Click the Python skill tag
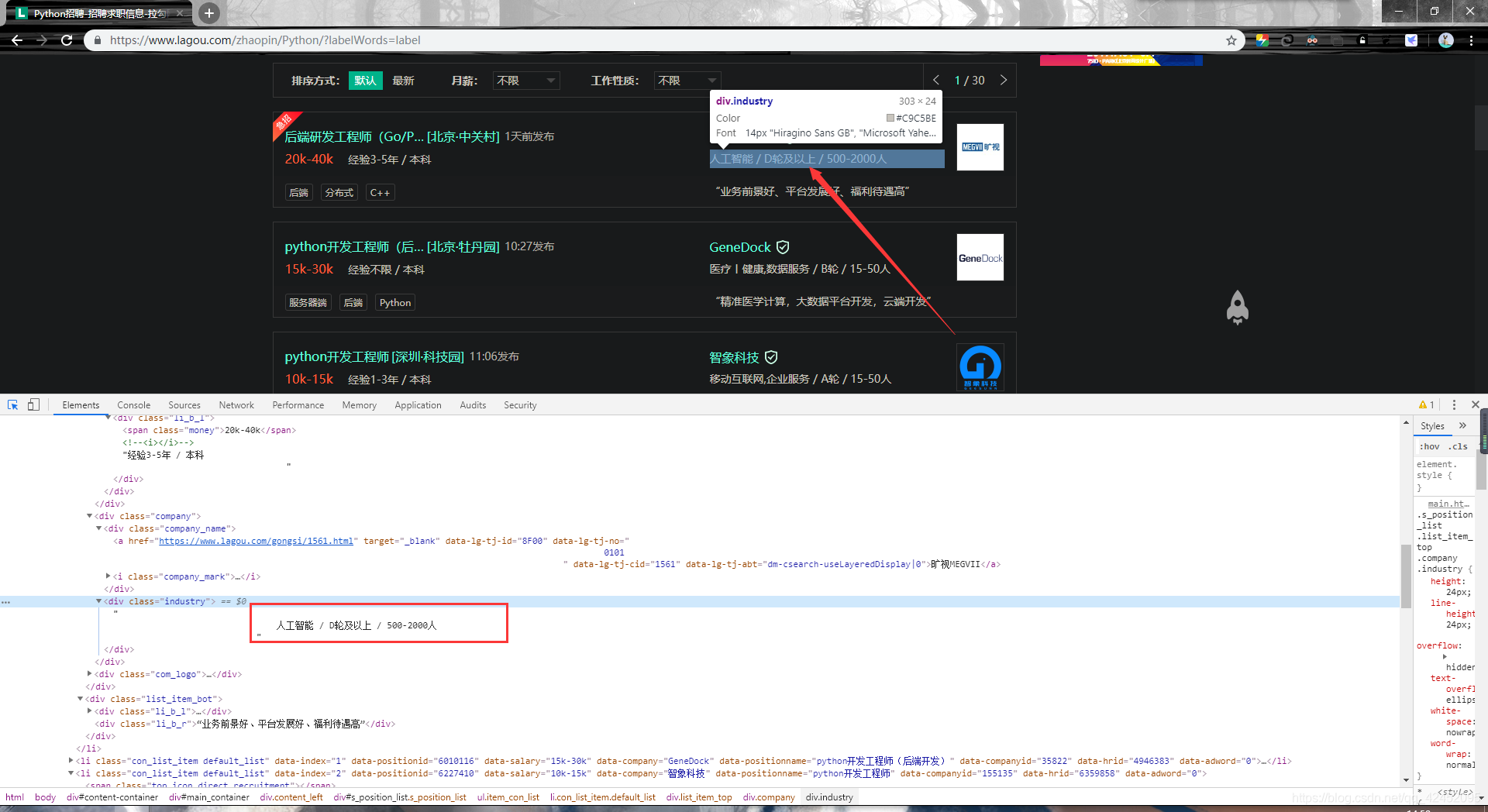 click(395, 302)
